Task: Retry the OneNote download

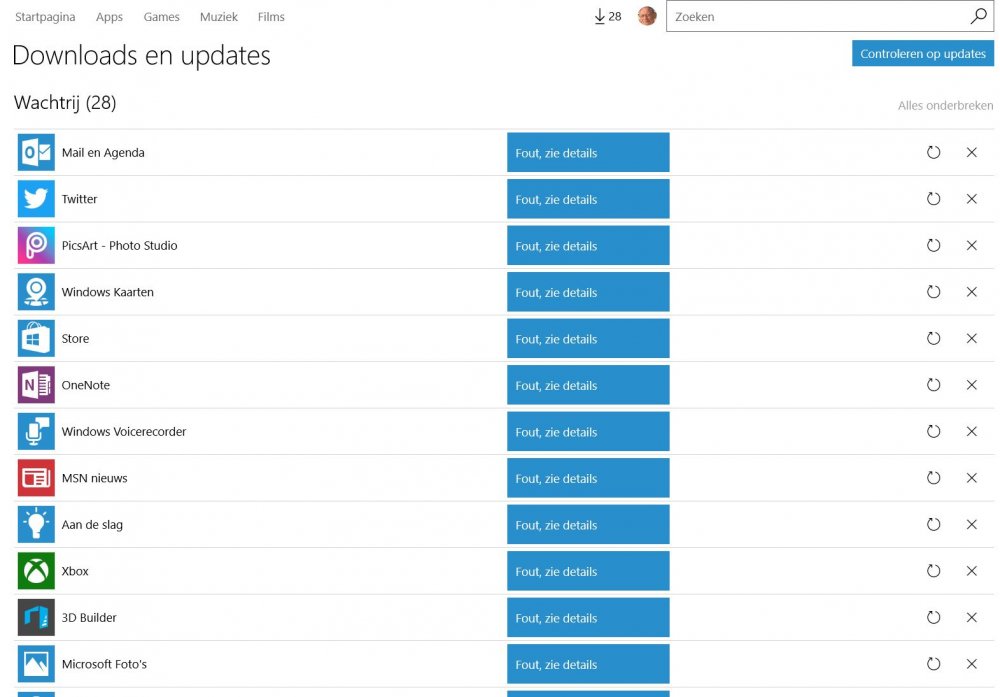Action: pos(934,385)
